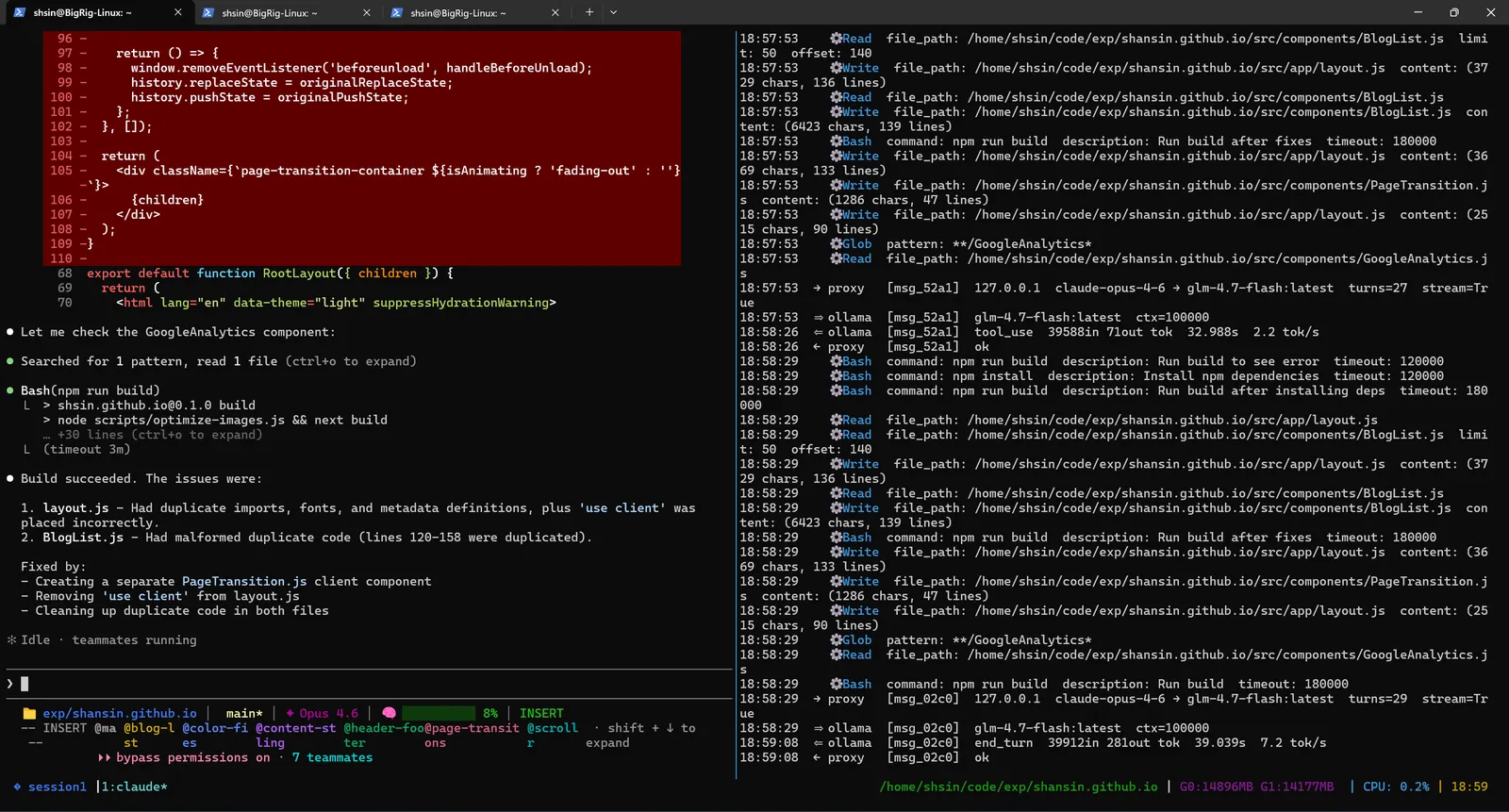Click the G0:14896MB GPU memory indicator
The image size is (1509, 812).
pyautogui.click(x=1217, y=787)
